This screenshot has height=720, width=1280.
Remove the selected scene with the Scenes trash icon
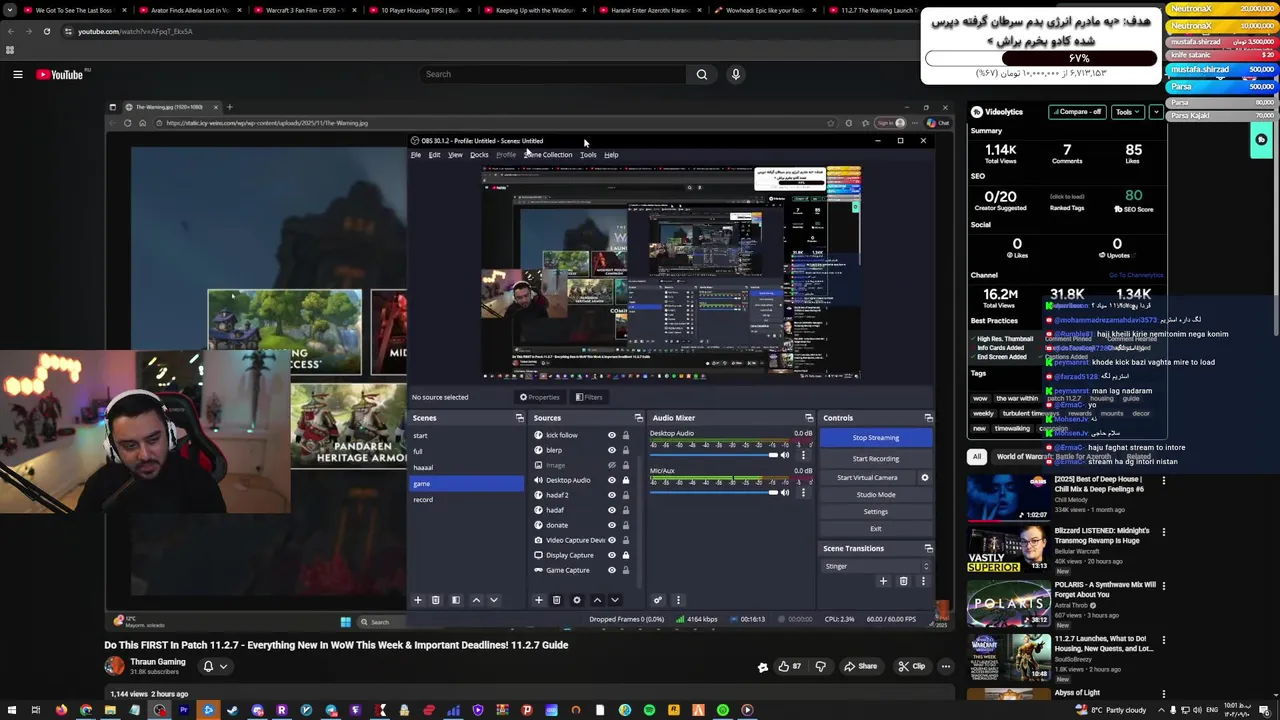(x=435, y=600)
